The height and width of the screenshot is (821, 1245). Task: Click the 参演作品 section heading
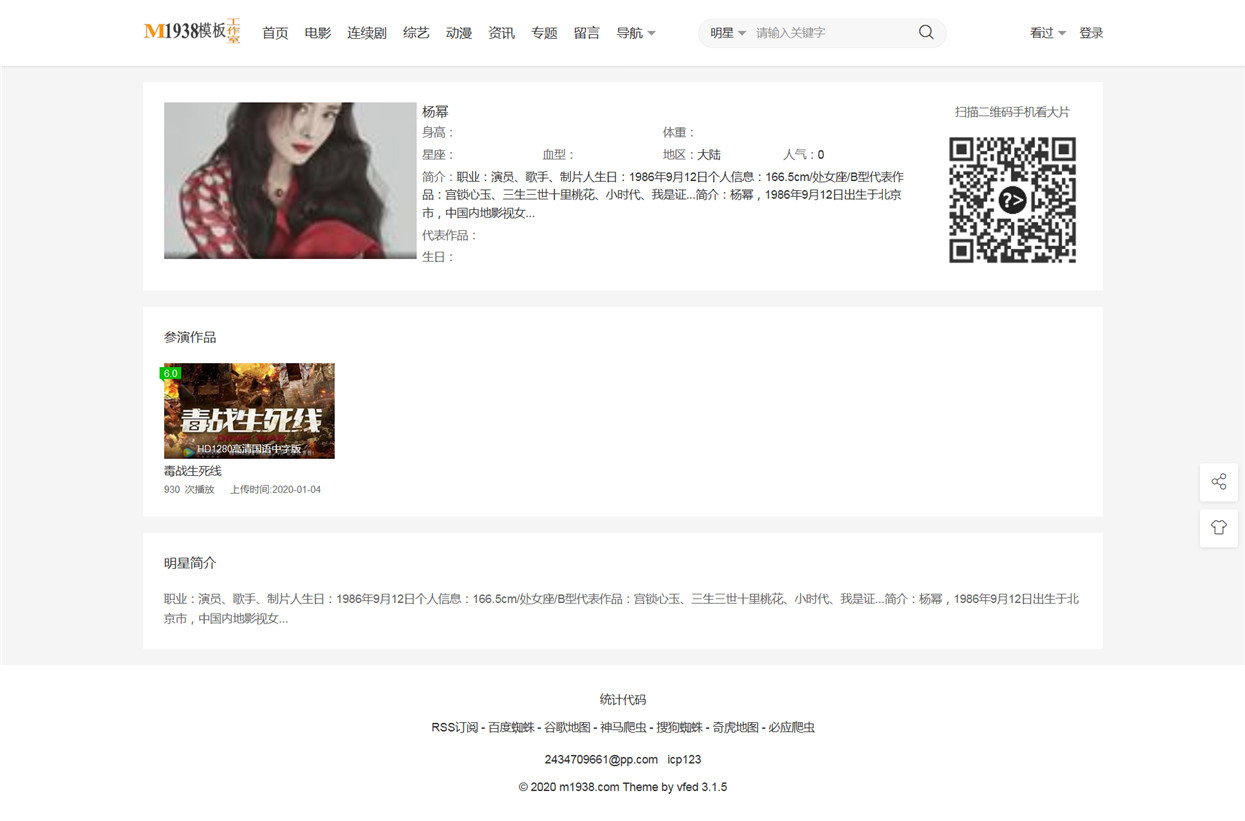[190, 337]
